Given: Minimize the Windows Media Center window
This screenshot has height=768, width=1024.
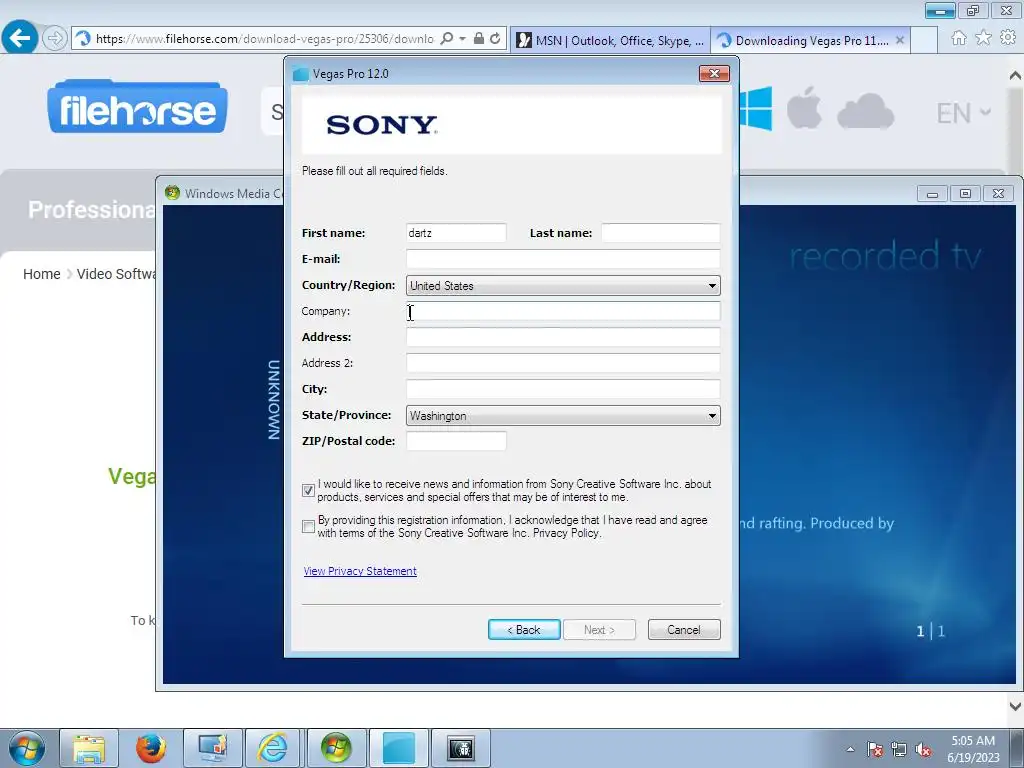Looking at the screenshot, I should (932, 194).
